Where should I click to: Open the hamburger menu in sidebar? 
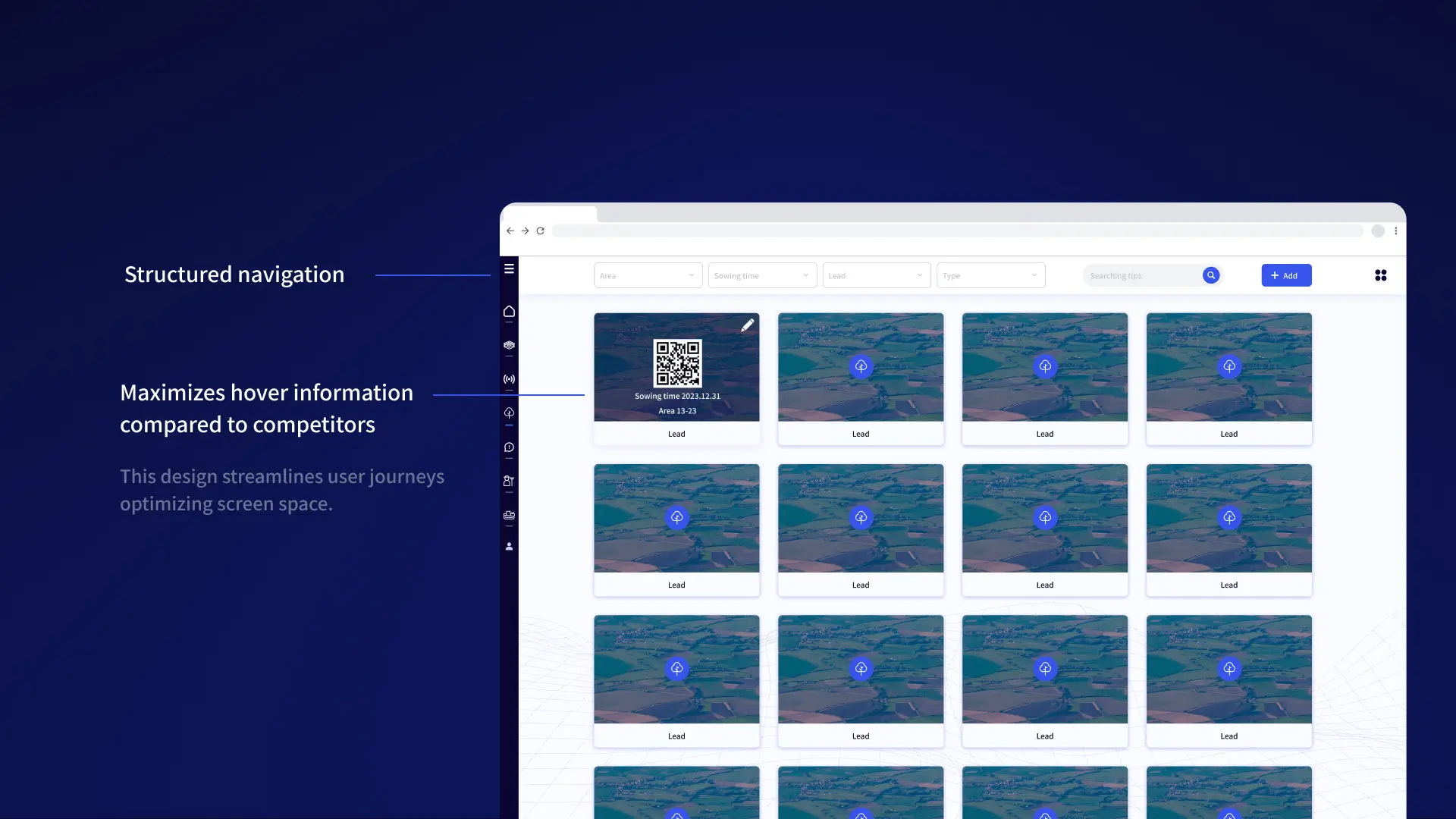point(509,268)
